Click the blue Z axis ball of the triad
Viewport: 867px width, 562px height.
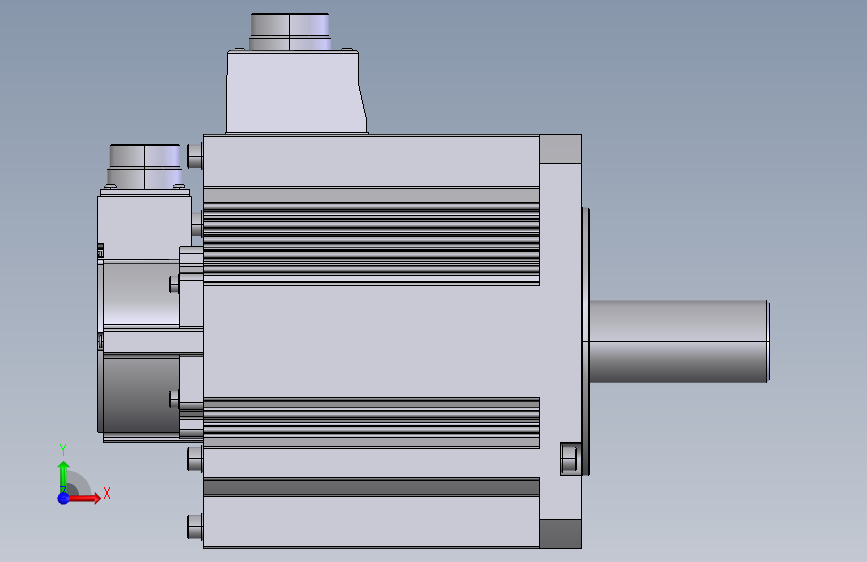[63, 498]
